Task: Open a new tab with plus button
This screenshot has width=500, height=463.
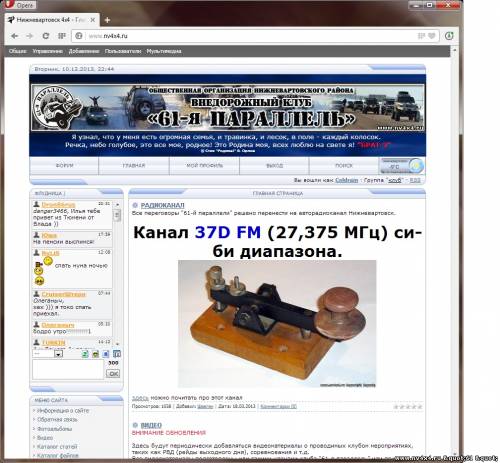Action: coord(107,20)
